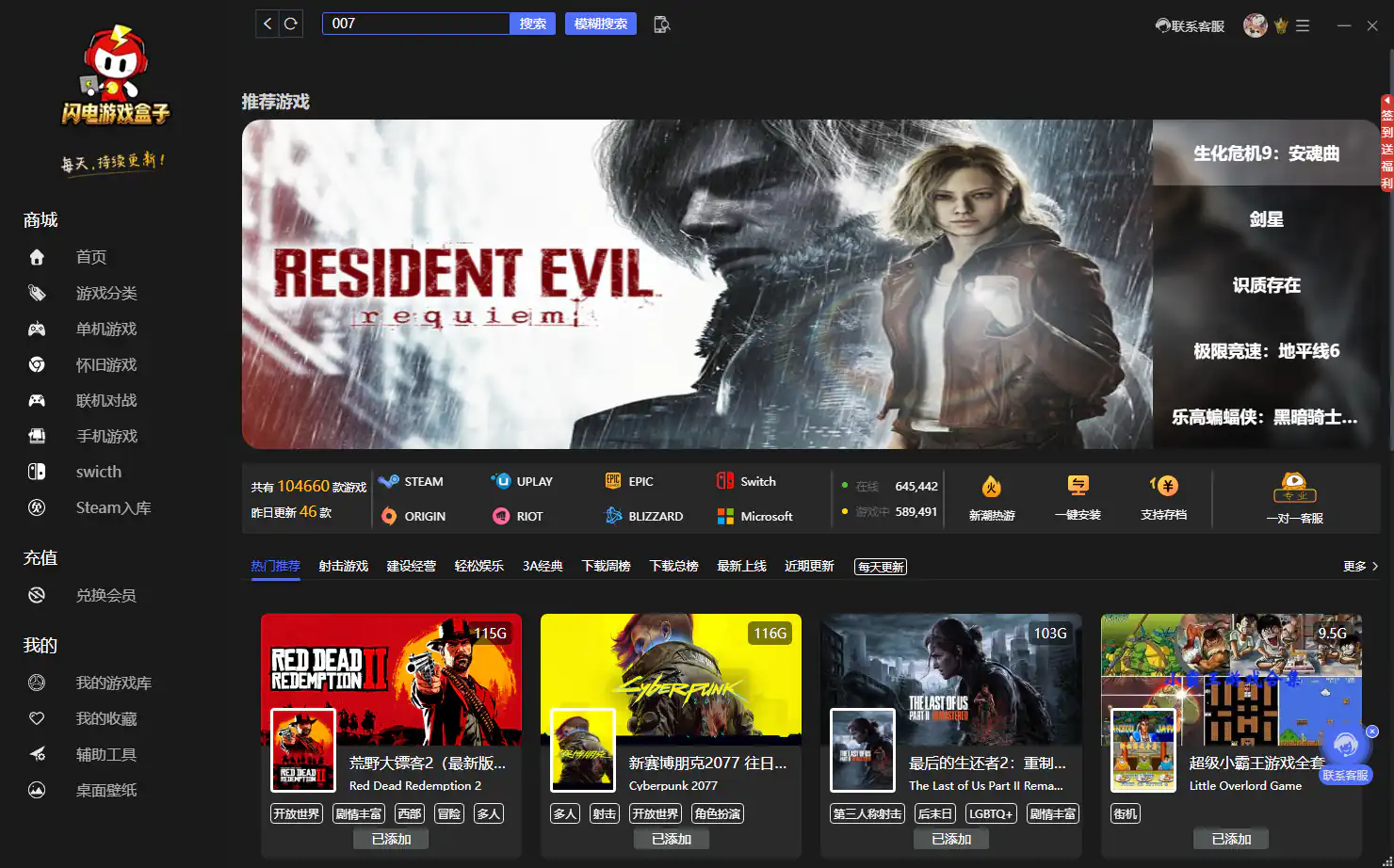1394x868 pixels.
Task: Click the Steam icon for Steam入库
Action: coord(37,507)
